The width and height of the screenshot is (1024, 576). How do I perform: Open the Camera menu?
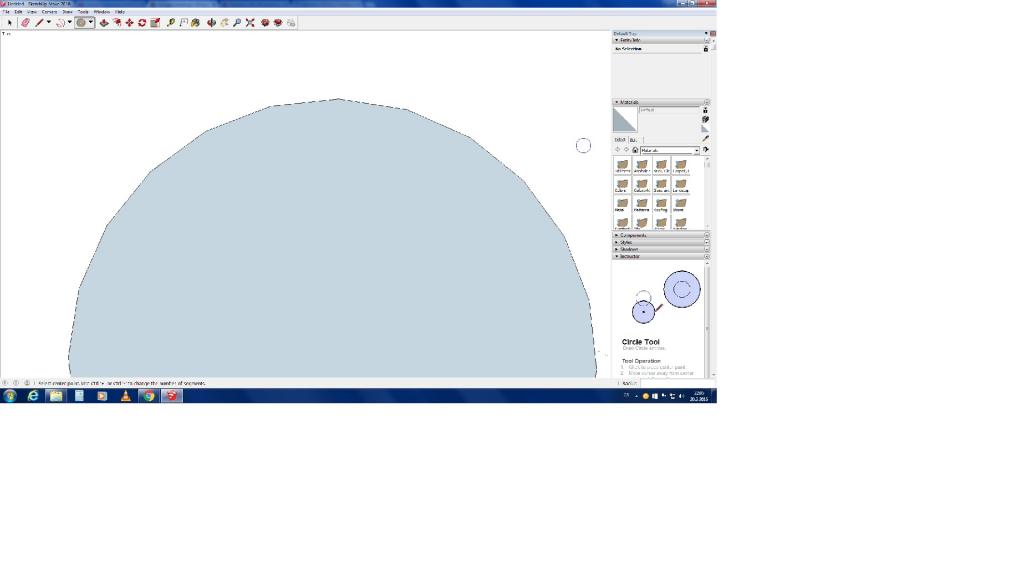[x=49, y=11]
